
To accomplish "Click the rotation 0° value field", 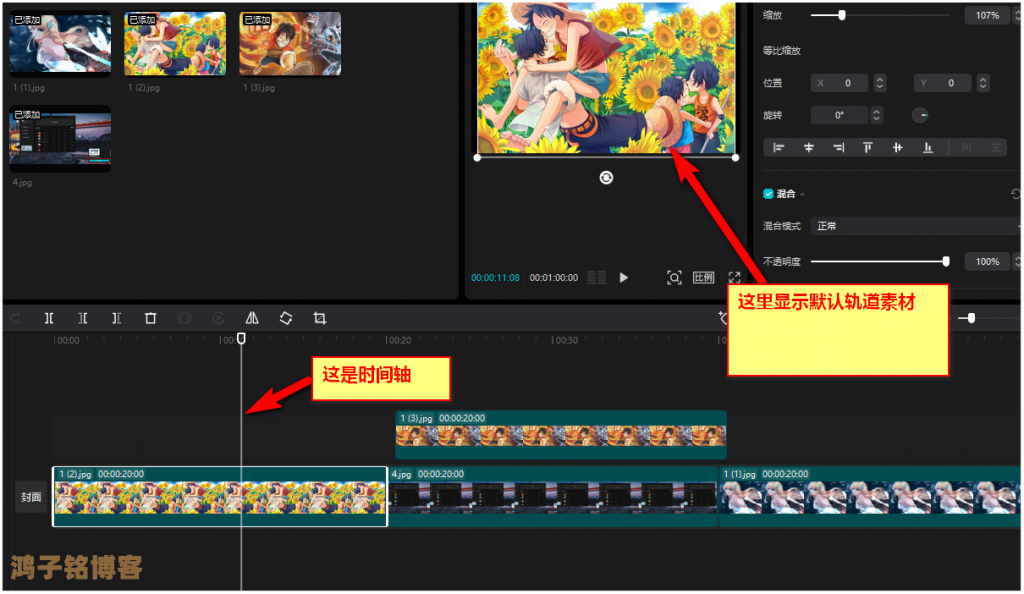I will (839, 115).
